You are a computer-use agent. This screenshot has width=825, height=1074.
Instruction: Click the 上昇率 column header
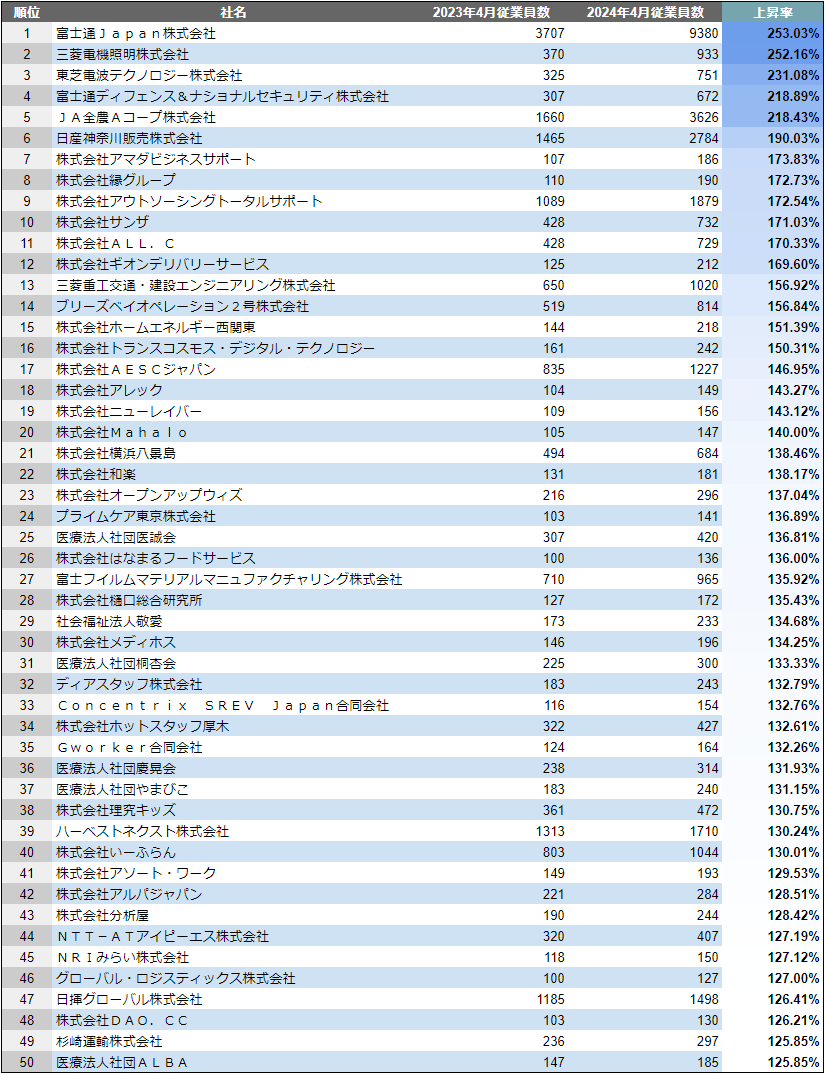point(773,12)
